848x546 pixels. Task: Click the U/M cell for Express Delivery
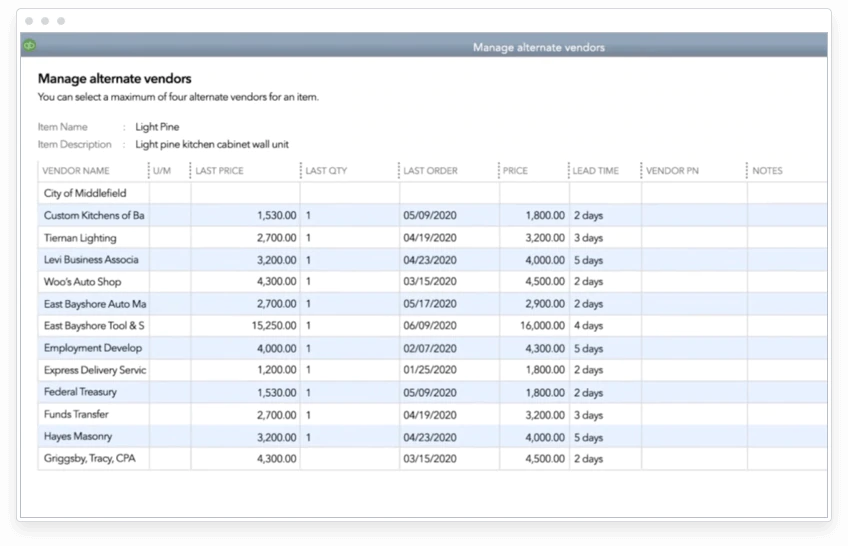[x=169, y=370]
